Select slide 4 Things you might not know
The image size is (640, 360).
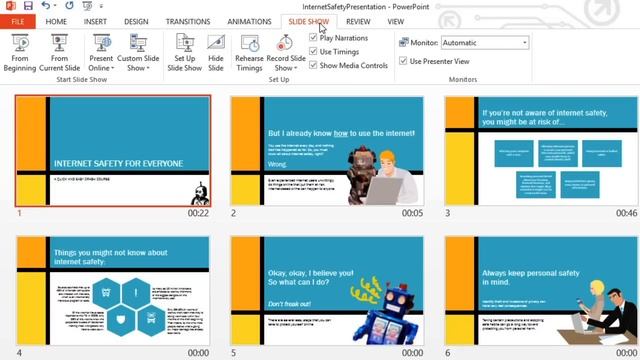pos(113,291)
